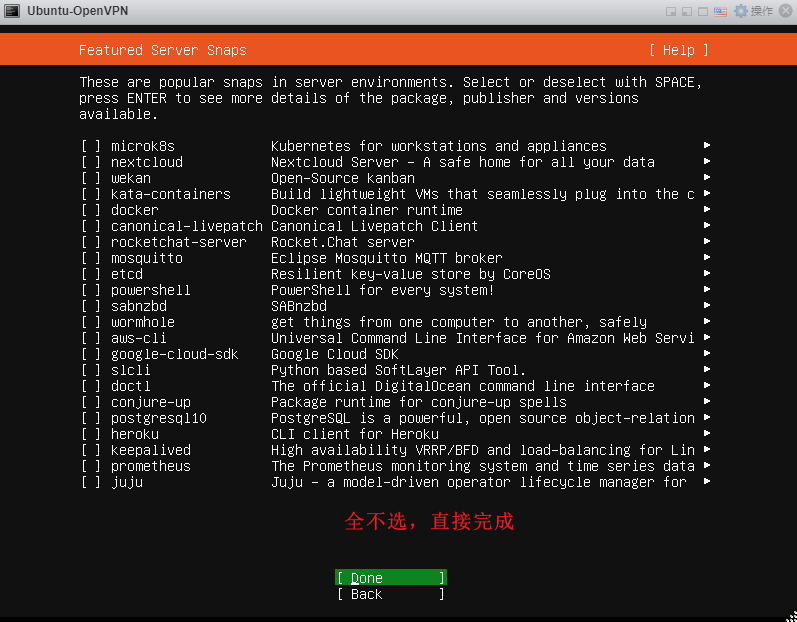Click the 'Ubuntu-OpenVPN' window title text

[78, 11]
